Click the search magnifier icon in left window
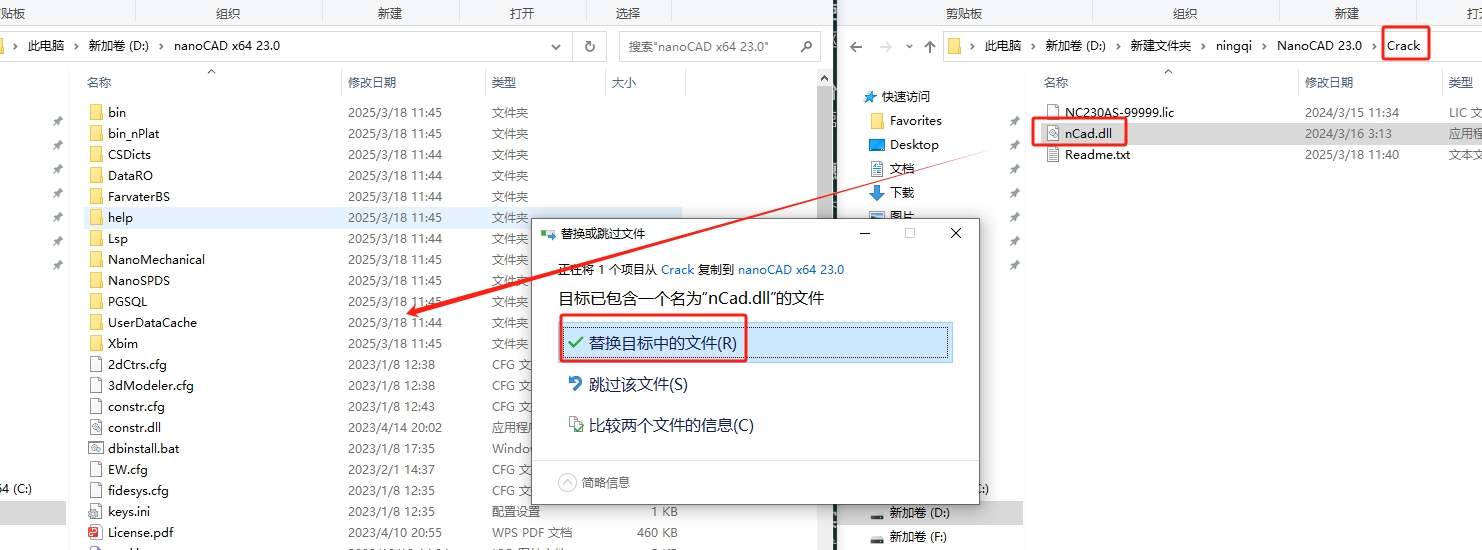Viewport: 1482px width, 550px height. tap(806, 46)
